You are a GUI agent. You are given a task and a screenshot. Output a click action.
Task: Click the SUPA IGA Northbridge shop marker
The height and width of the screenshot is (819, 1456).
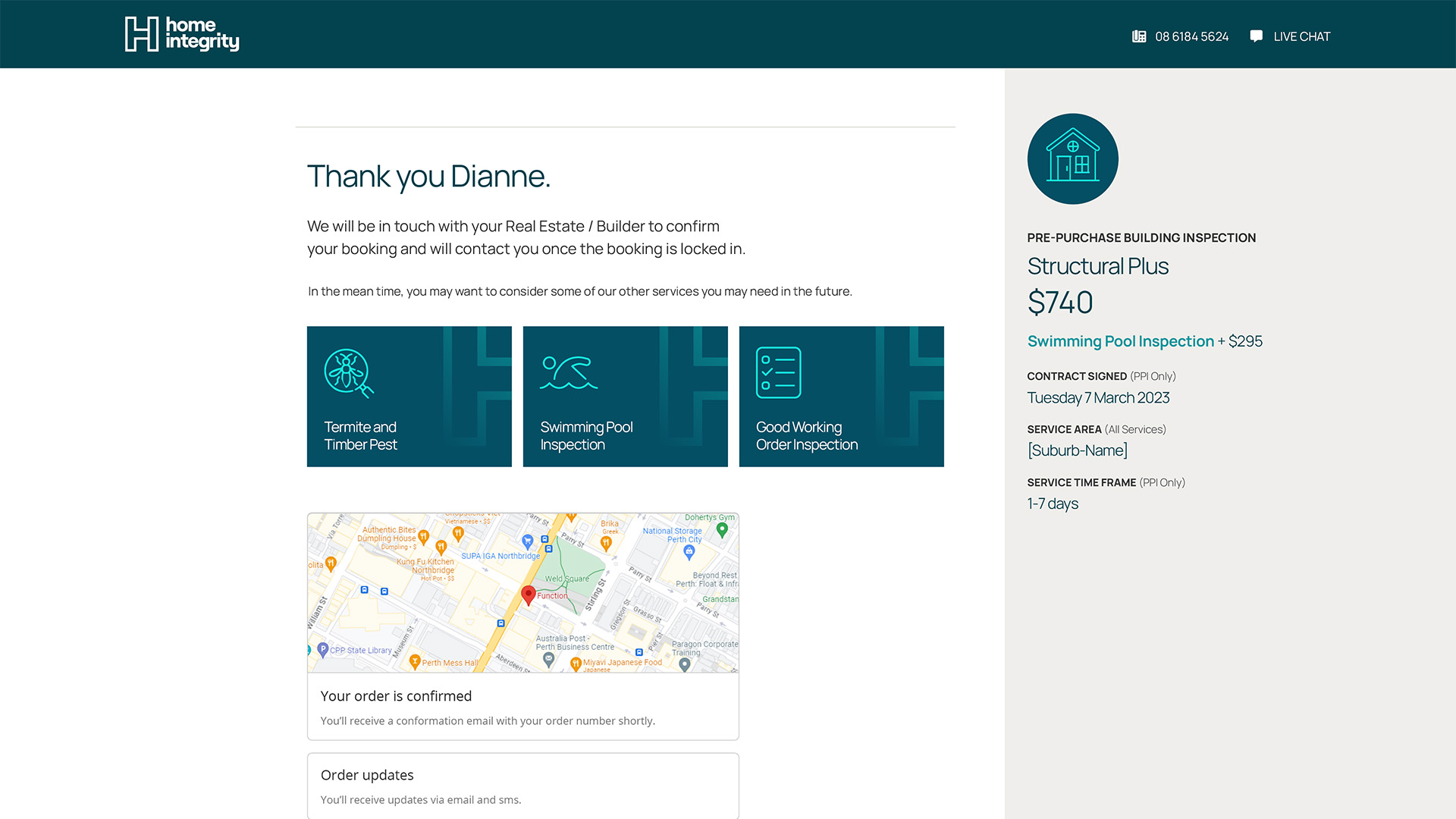pyautogui.click(x=528, y=541)
